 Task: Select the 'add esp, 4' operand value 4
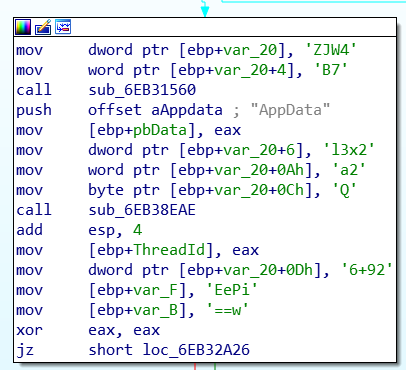coord(137,230)
